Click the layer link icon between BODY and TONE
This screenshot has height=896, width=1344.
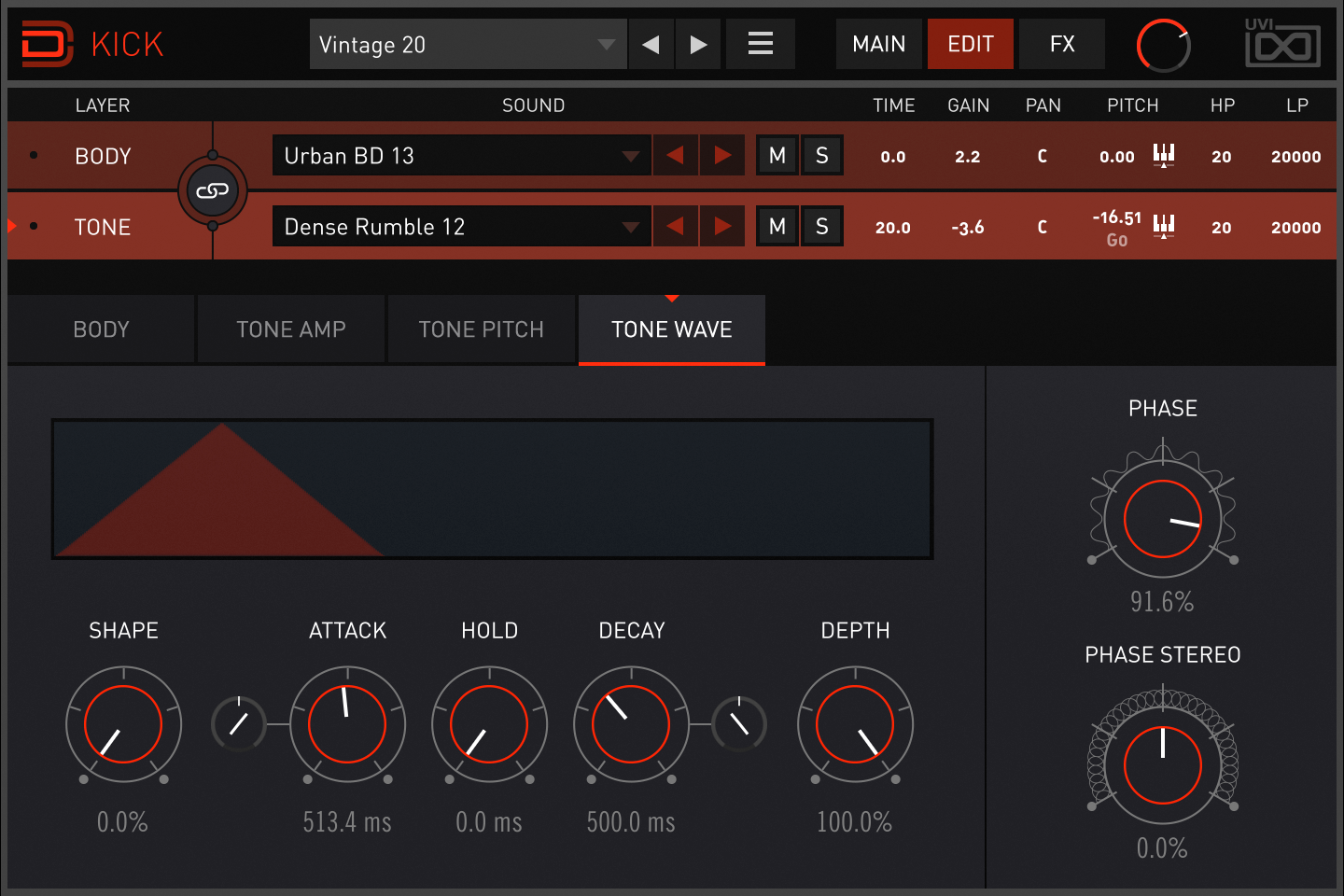click(x=213, y=190)
